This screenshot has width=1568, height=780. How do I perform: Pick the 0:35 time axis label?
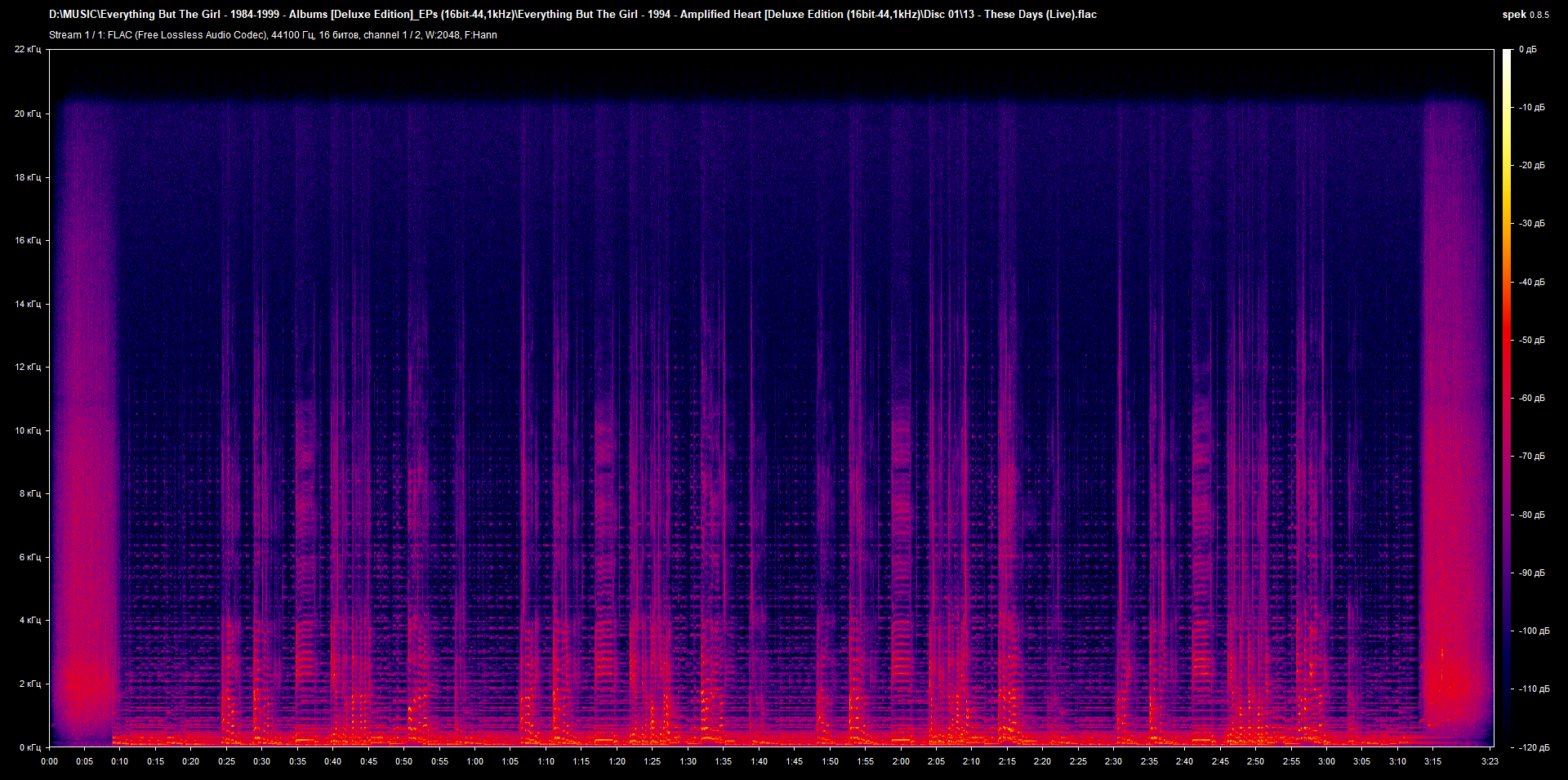(x=297, y=761)
